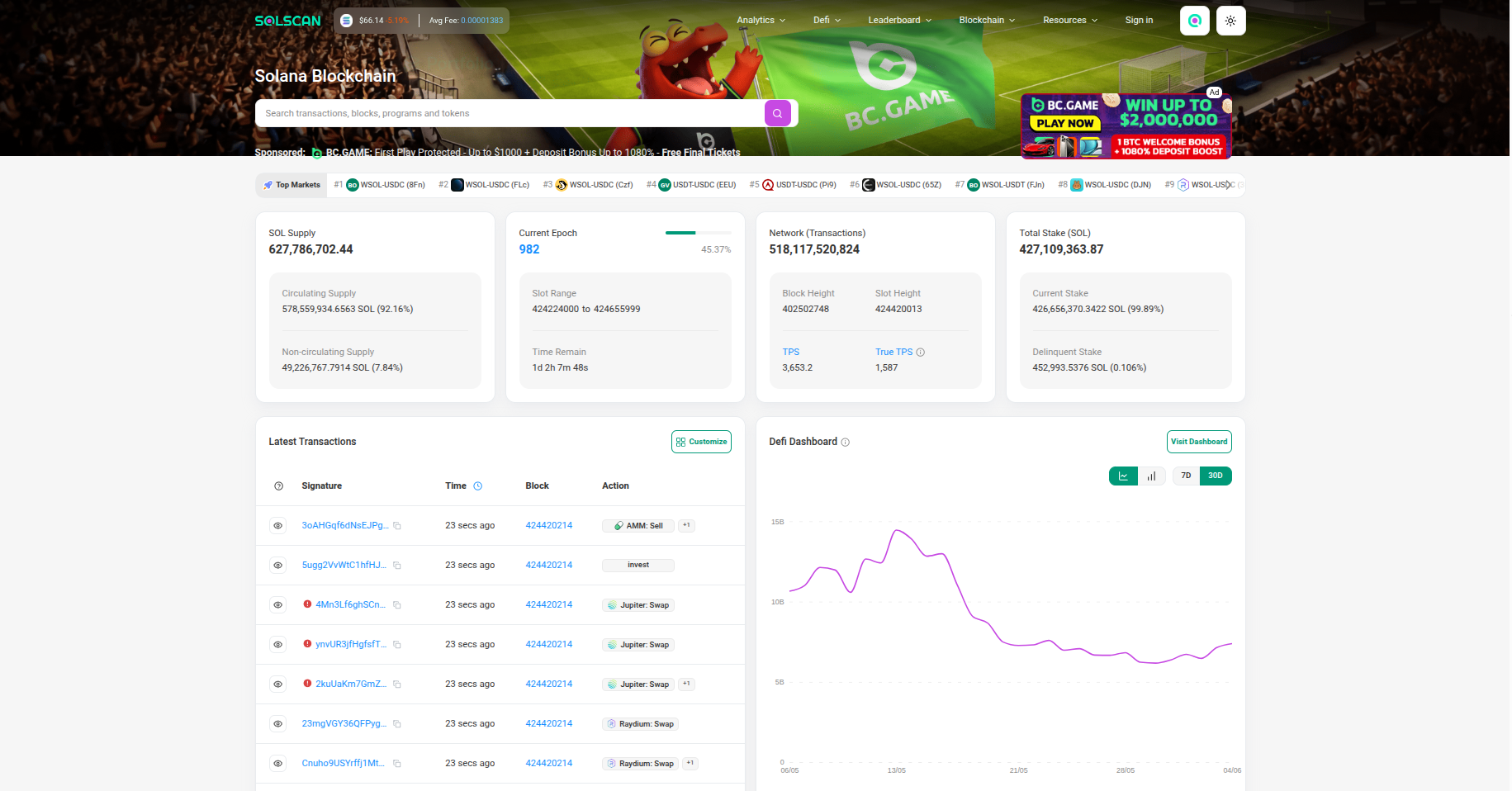Open the green circular Solana network selector icon
1512x791 pixels.
[1194, 21]
